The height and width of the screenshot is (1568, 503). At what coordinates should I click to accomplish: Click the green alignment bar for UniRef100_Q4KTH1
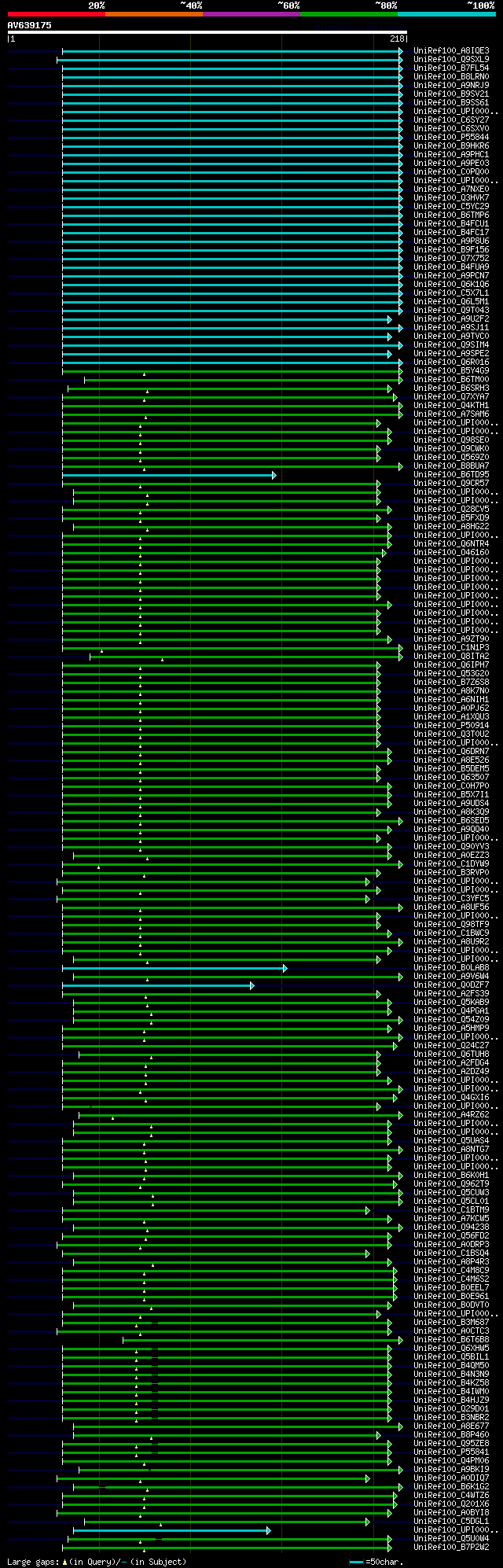tap(232, 406)
